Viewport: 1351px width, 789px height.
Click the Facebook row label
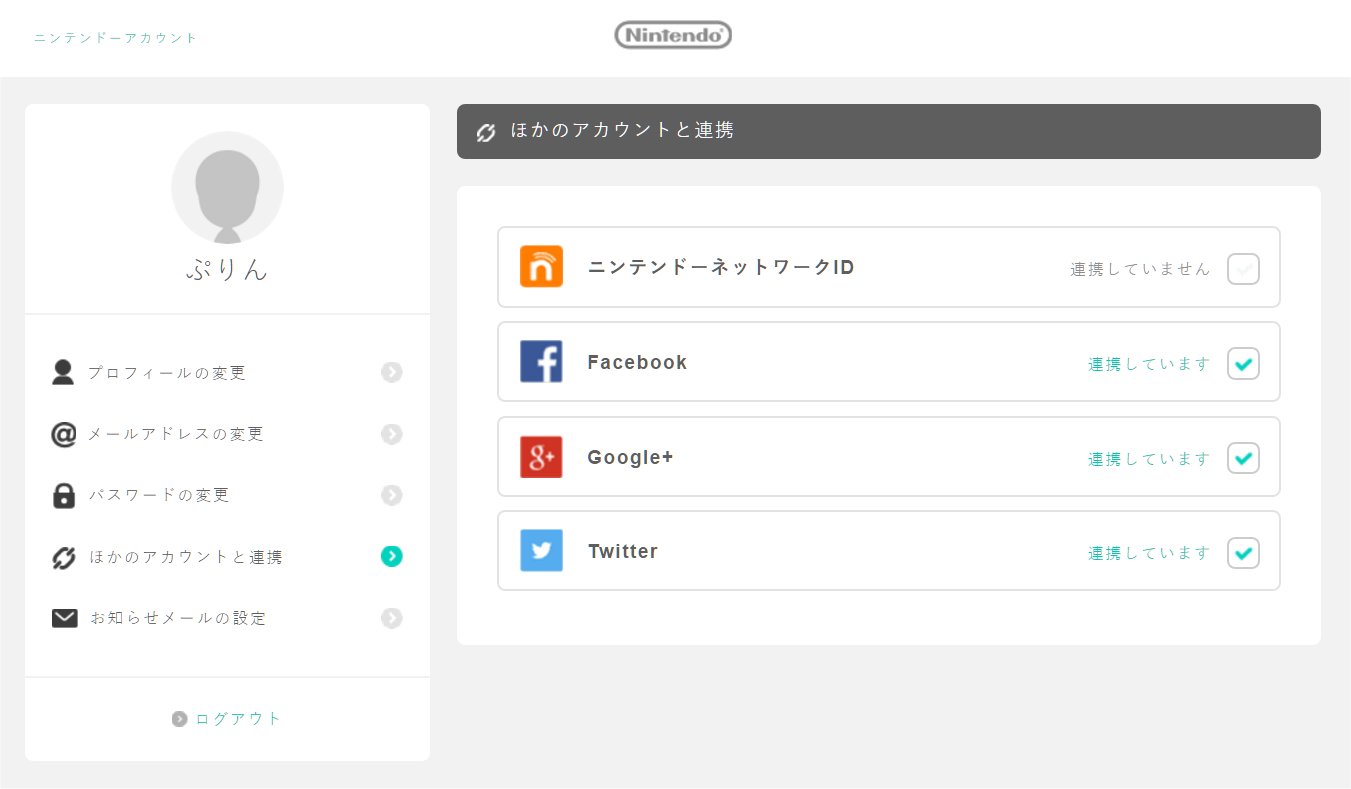click(637, 363)
